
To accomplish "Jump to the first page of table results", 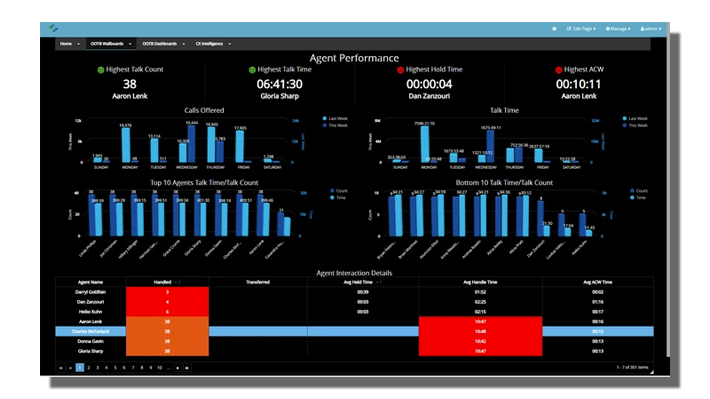I will click(x=61, y=368).
